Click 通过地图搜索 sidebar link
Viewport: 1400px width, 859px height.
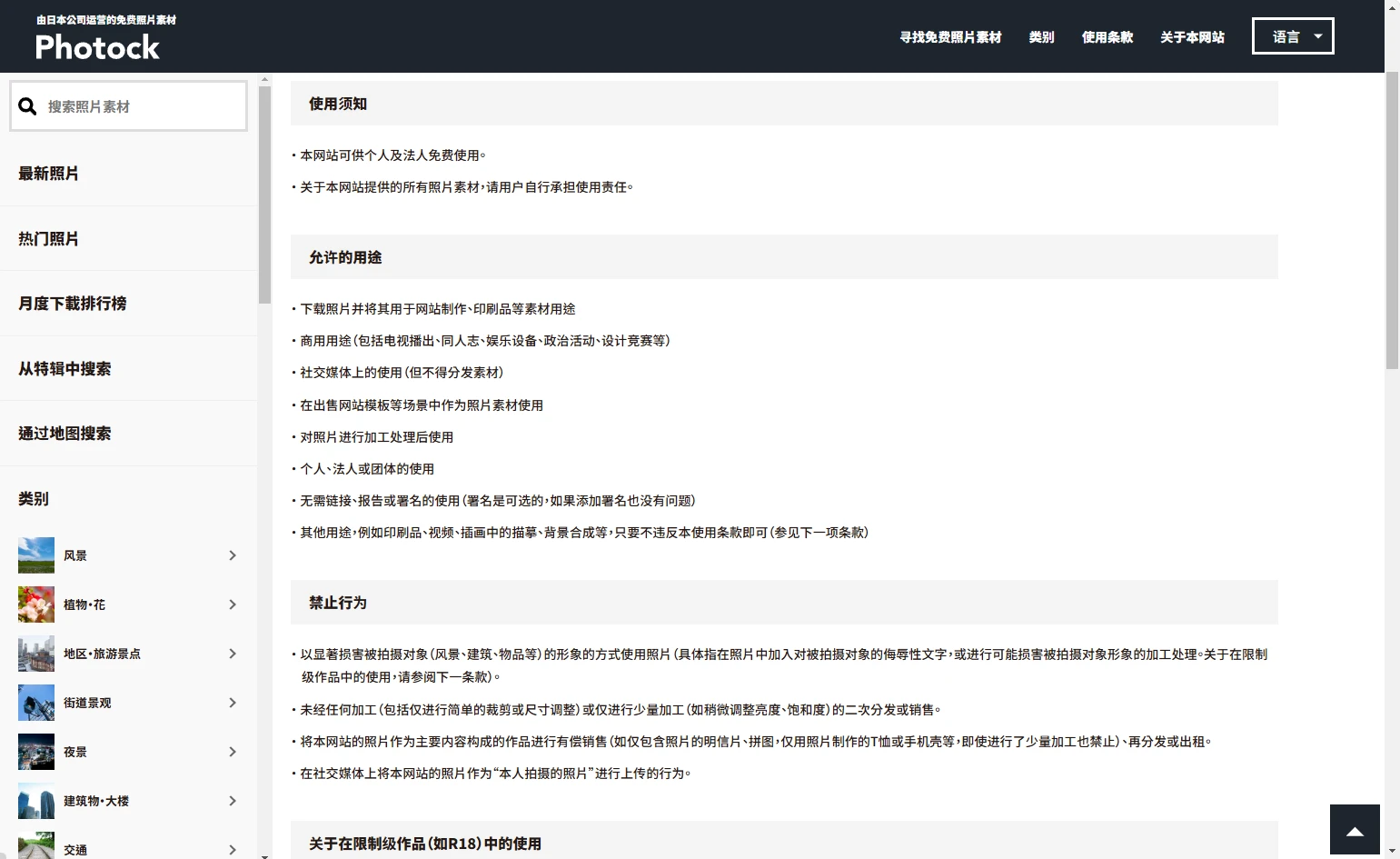(x=65, y=434)
